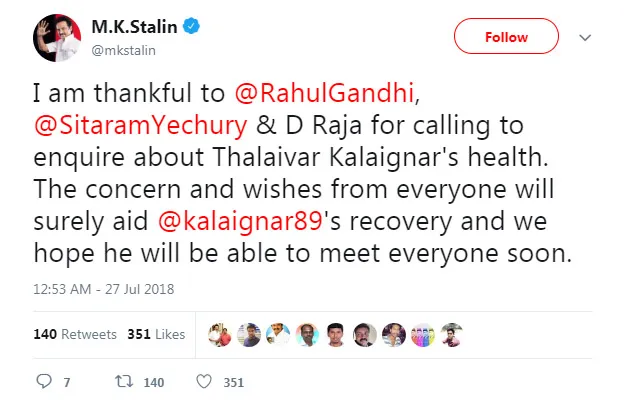Click the first liker avatar

(220, 335)
